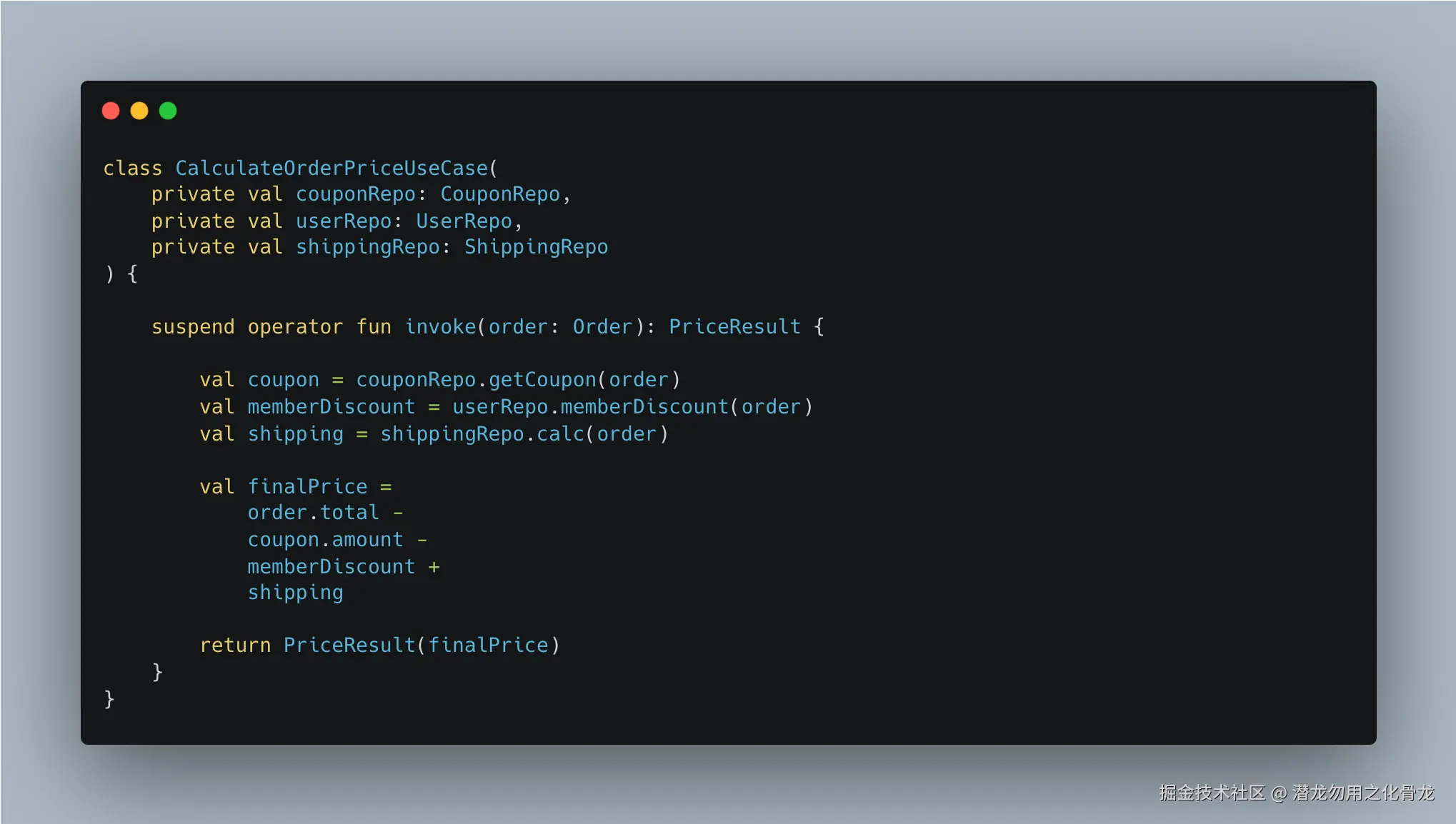
Task: Click the return keyword
Action: [235, 645]
